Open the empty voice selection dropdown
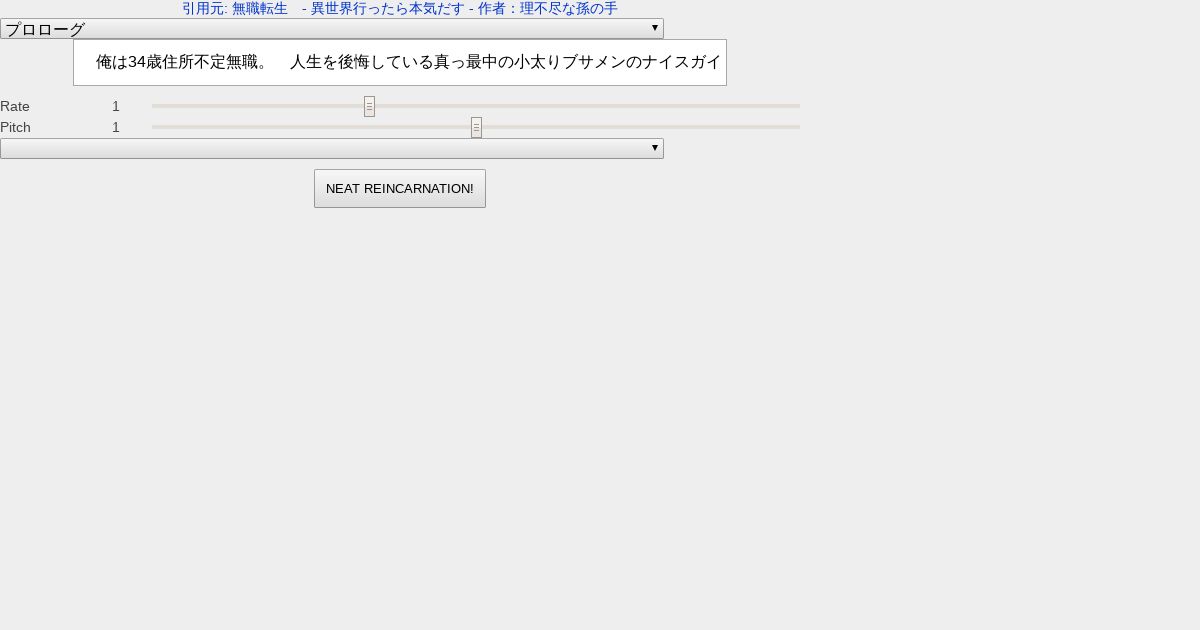Viewport: 1200px width, 630px height. (332, 148)
